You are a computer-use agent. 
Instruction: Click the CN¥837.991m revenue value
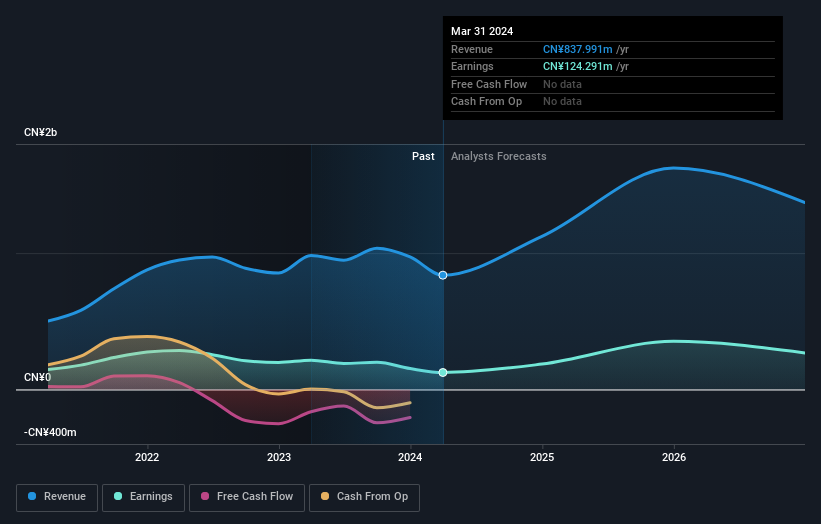[578, 49]
